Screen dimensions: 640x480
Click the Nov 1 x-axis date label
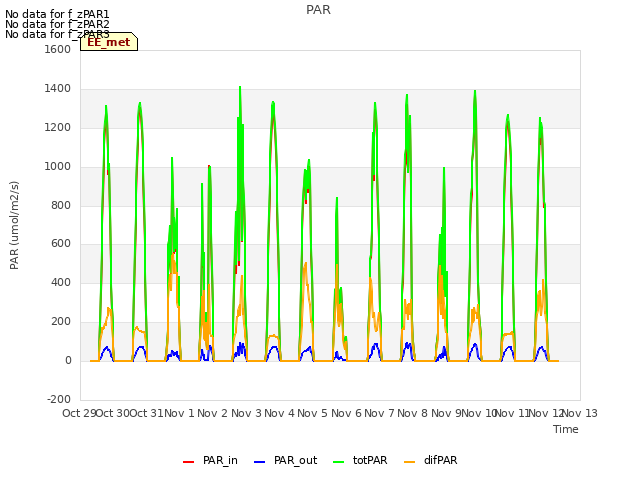(179, 413)
